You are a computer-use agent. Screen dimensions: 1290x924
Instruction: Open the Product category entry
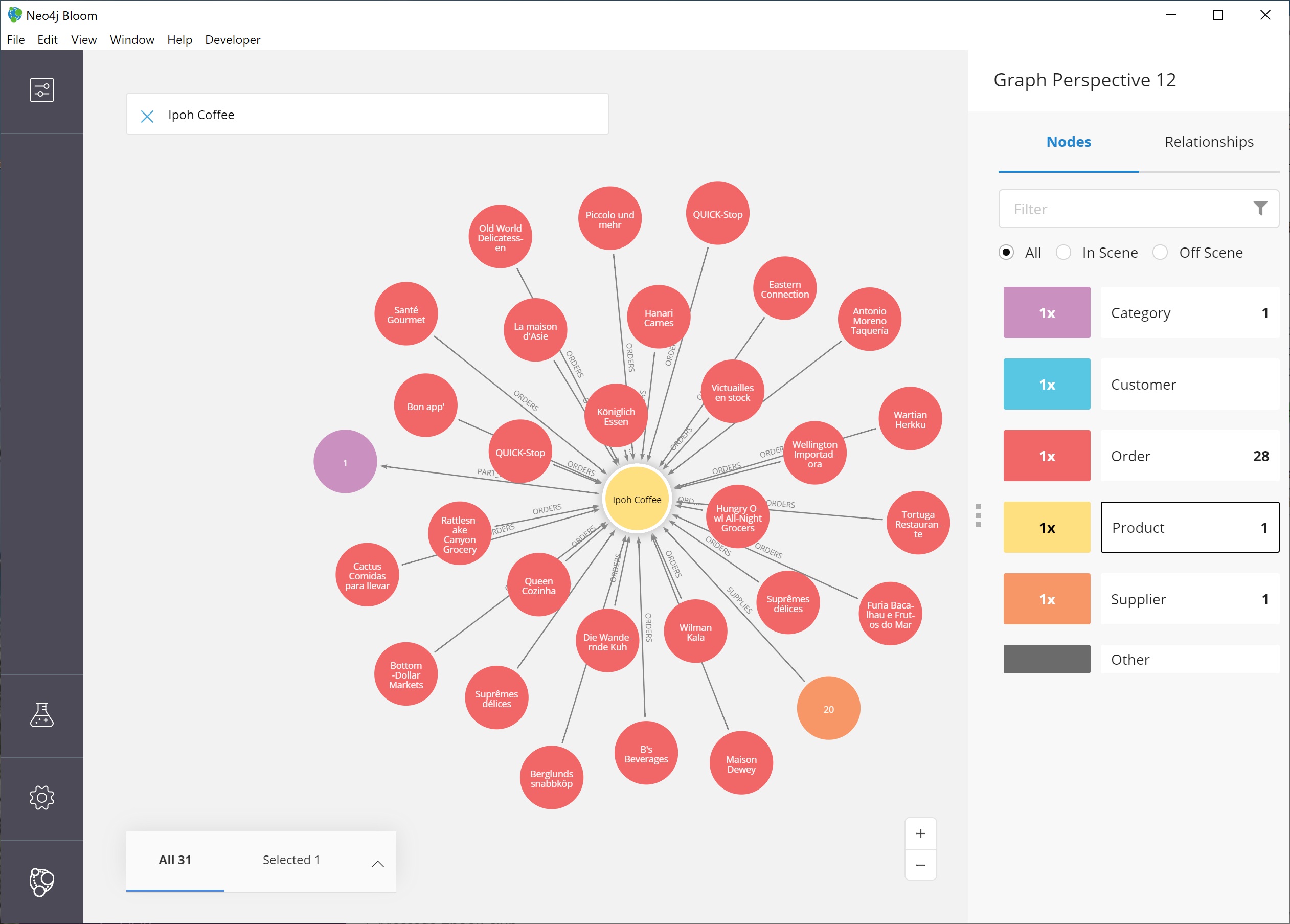pyautogui.click(x=1189, y=527)
